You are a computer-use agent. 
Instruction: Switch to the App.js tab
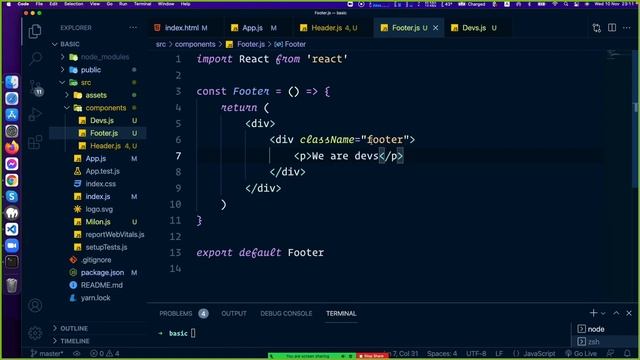(253, 28)
